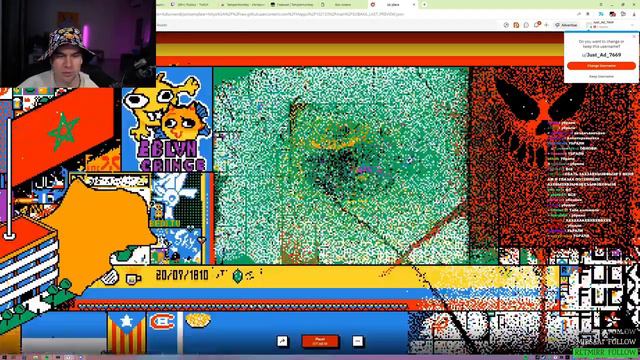Click the Keep Username link
This screenshot has width=640, height=360.
pos(601,76)
